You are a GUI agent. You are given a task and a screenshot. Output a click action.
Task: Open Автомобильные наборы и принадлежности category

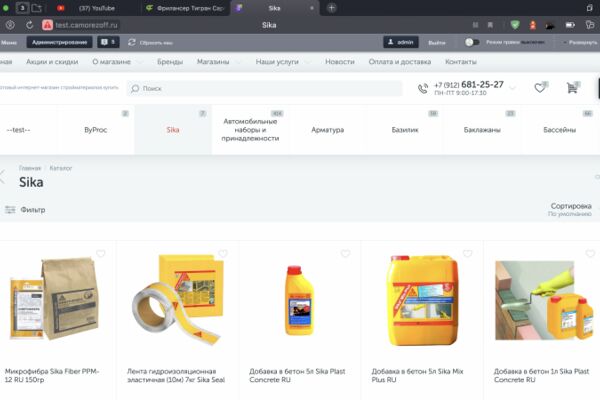tap(250, 130)
